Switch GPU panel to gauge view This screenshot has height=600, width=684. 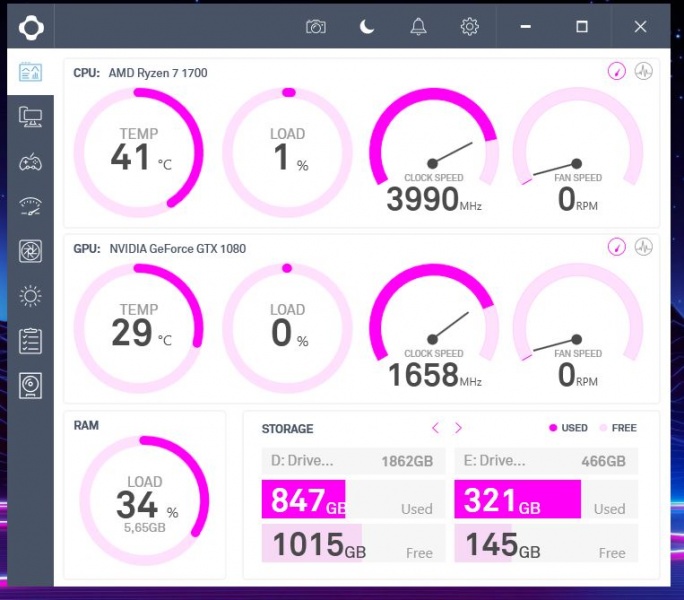click(616, 247)
